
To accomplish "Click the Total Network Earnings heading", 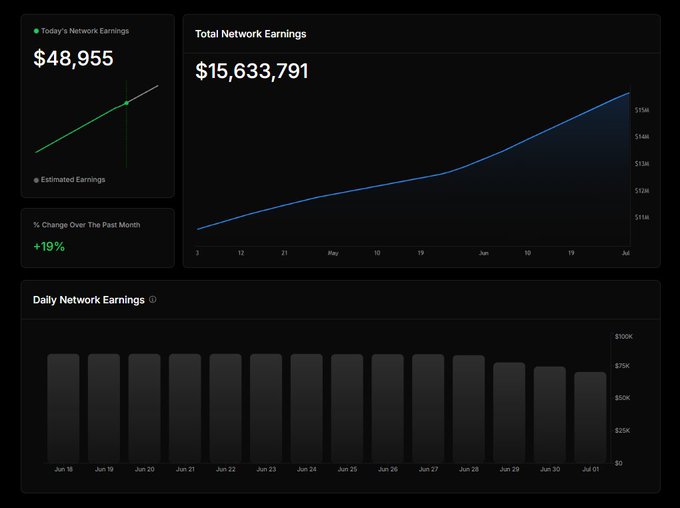I will 251,34.
